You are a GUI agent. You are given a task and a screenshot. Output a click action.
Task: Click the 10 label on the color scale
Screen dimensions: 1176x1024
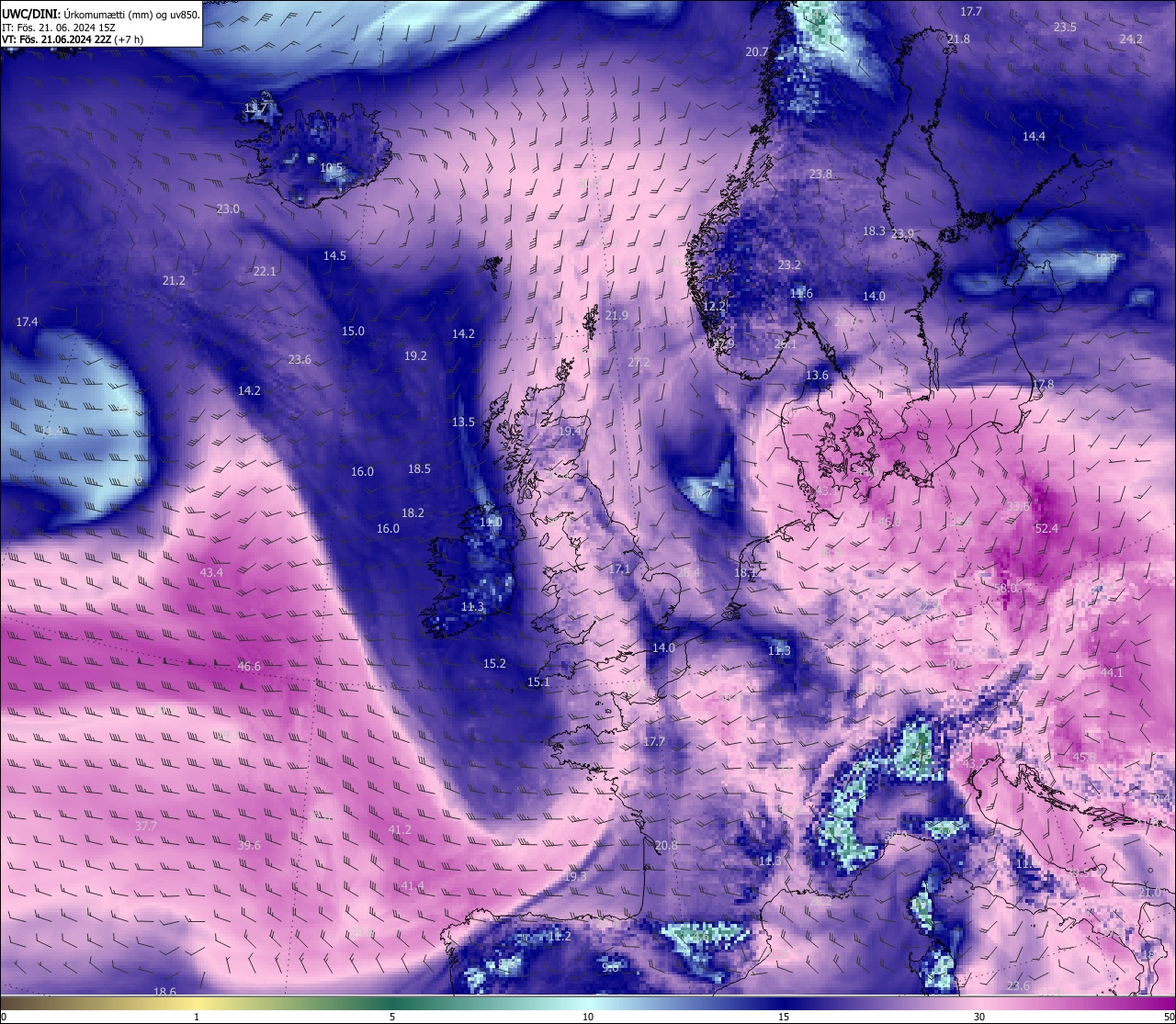pos(588,1017)
